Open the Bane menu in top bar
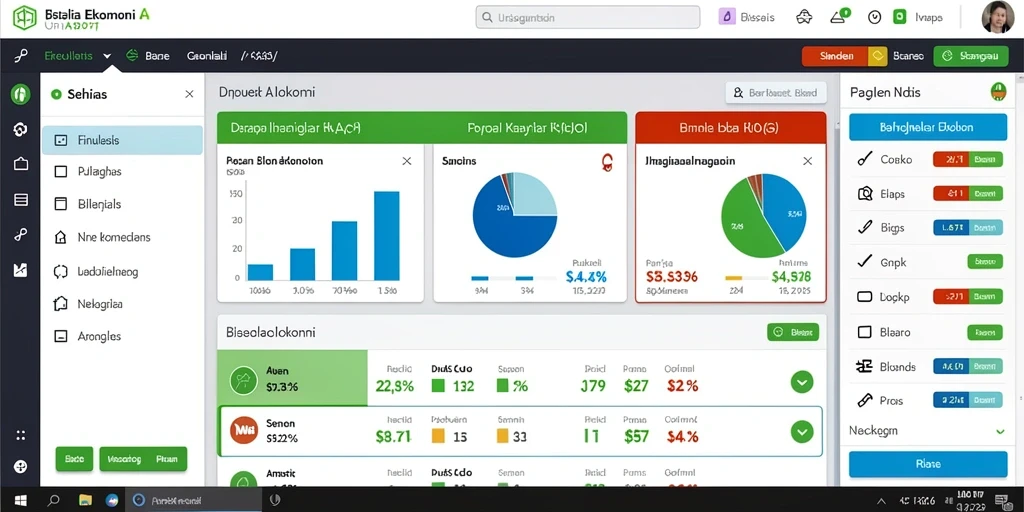This screenshot has height=512, width=1024. 148,56
